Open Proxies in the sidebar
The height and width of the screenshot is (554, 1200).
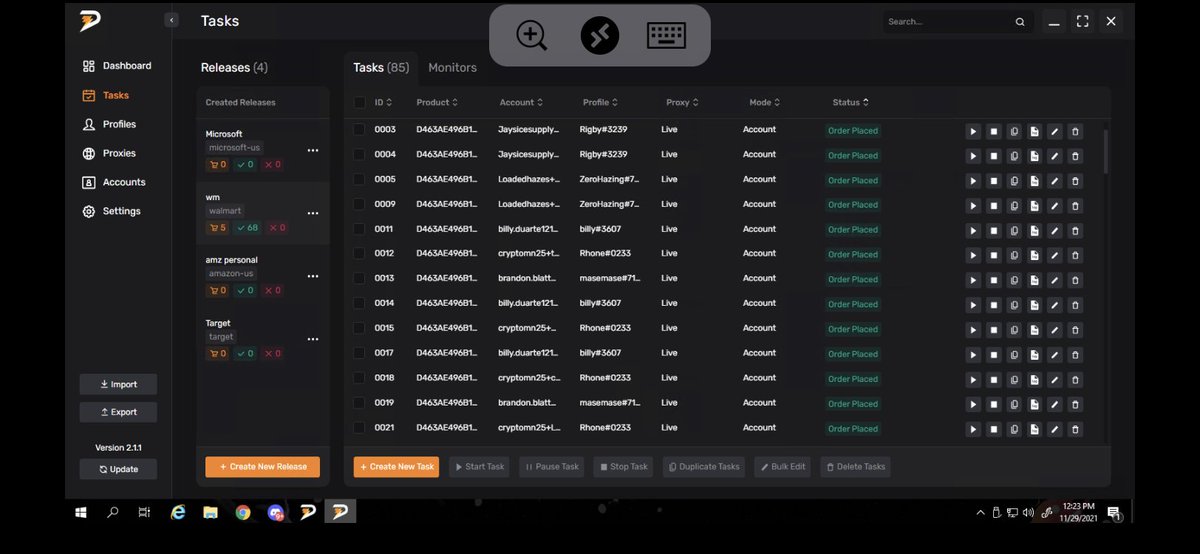pyautogui.click(x=109, y=153)
